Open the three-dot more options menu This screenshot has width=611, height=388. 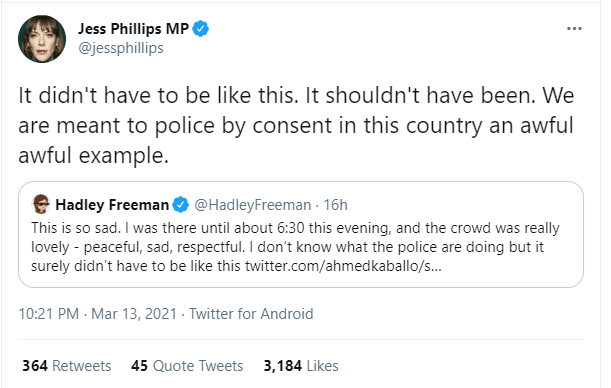tap(574, 28)
